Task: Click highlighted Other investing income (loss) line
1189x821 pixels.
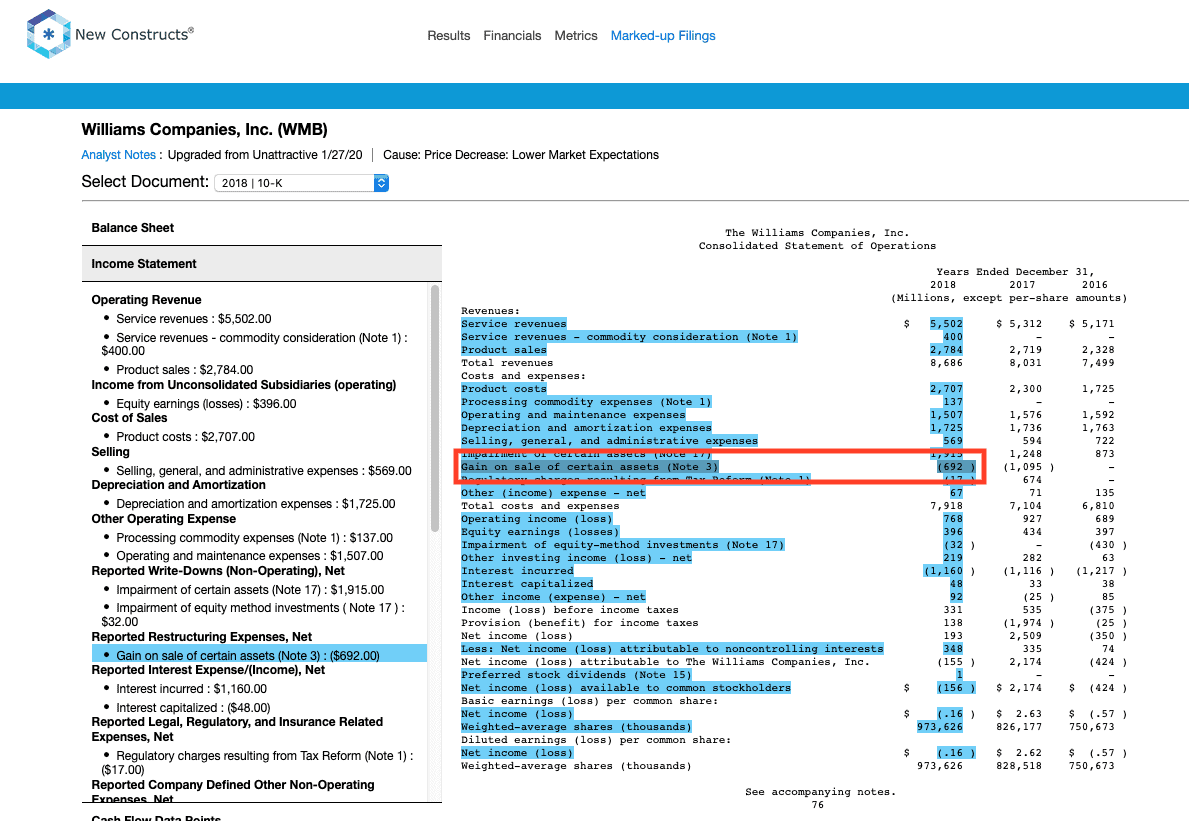Action: click(x=576, y=558)
